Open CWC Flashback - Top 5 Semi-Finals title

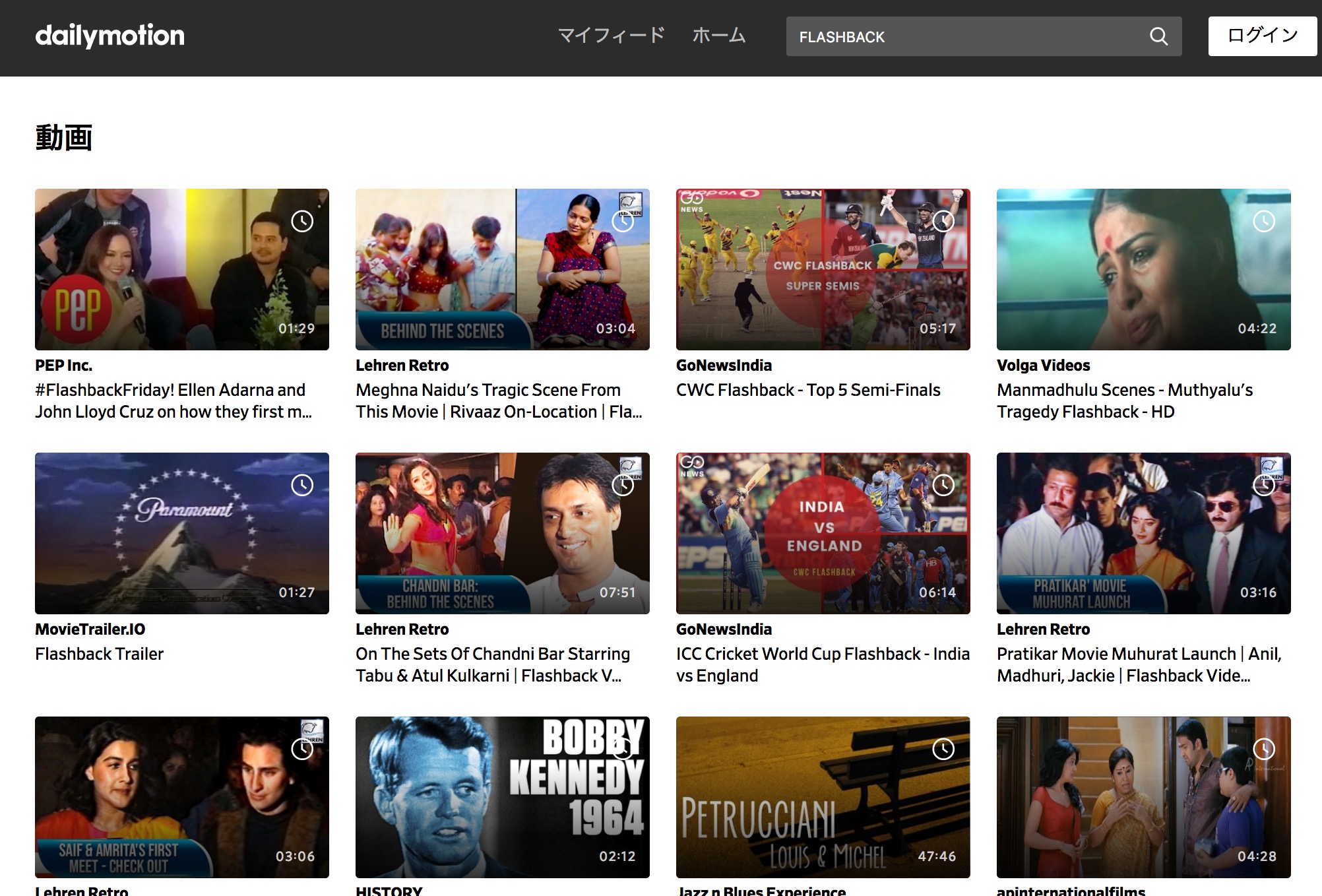click(808, 390)
